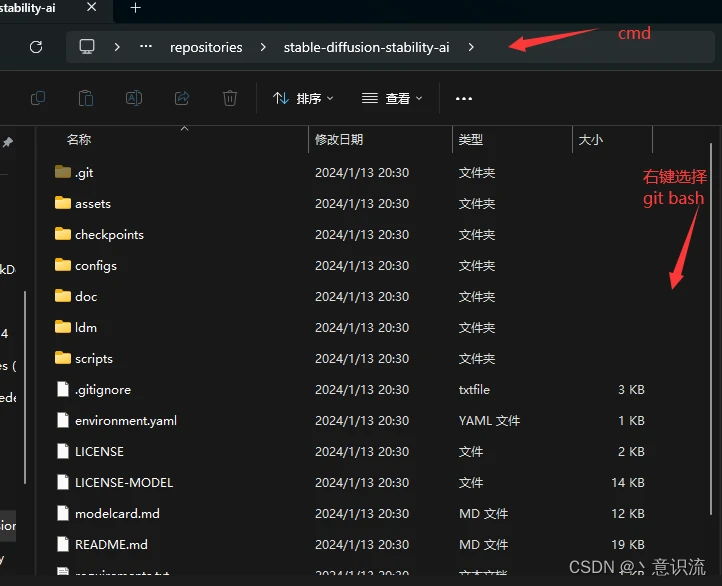
Task: Select the checkpoints folder icon
Action: [x=63, y=234]
